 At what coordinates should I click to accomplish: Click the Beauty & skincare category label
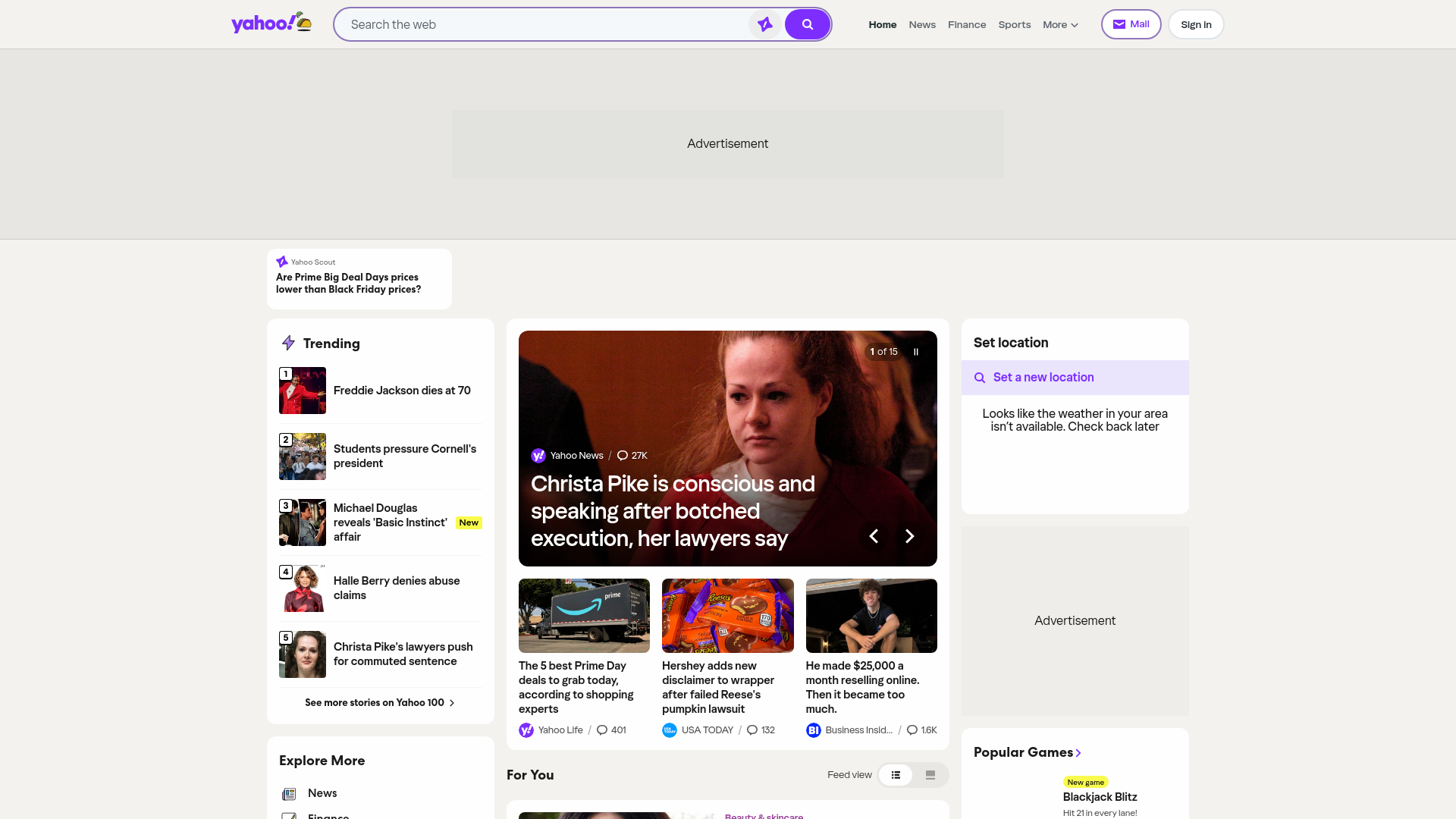tap(764, 816)
